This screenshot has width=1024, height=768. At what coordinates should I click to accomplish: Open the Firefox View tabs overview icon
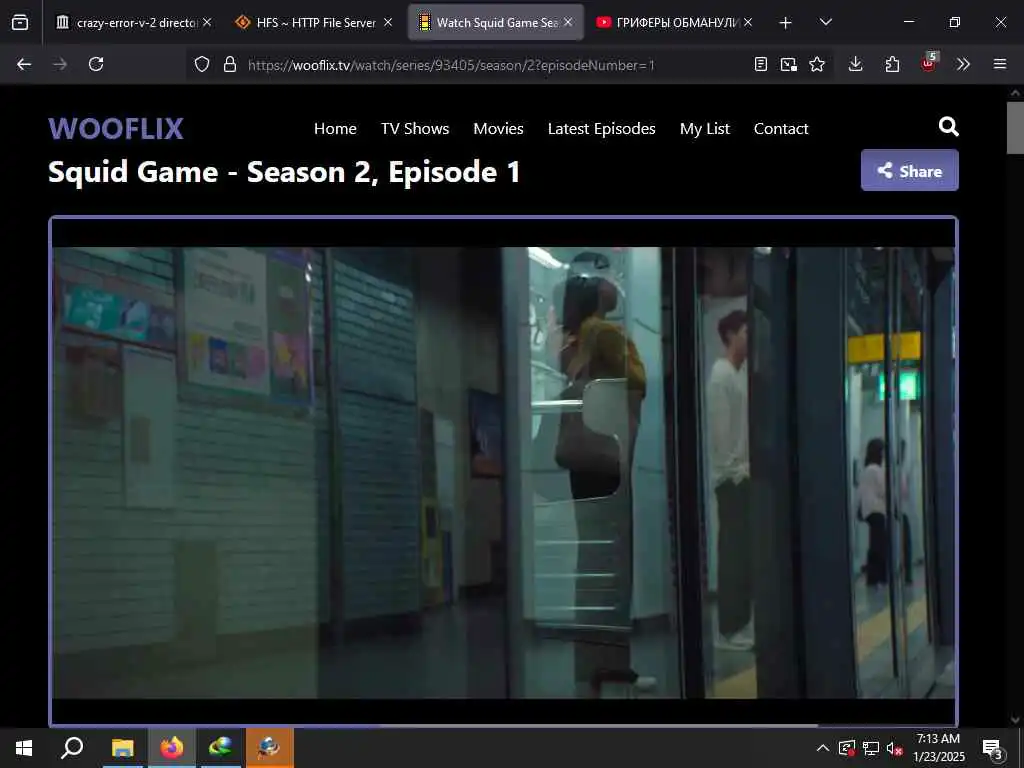[20, 23]
